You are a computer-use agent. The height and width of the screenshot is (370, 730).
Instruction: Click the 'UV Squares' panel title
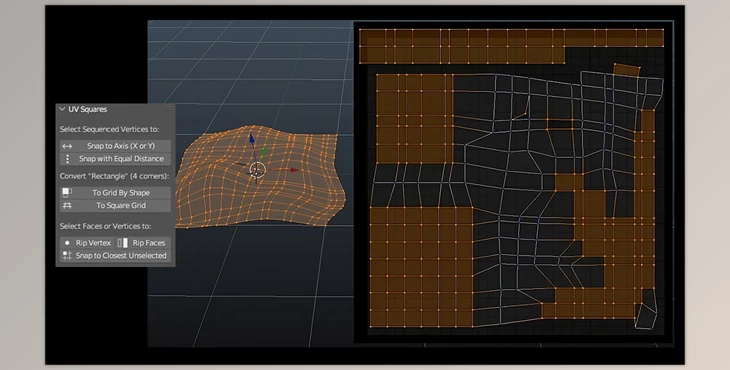(x=88, y=109)
